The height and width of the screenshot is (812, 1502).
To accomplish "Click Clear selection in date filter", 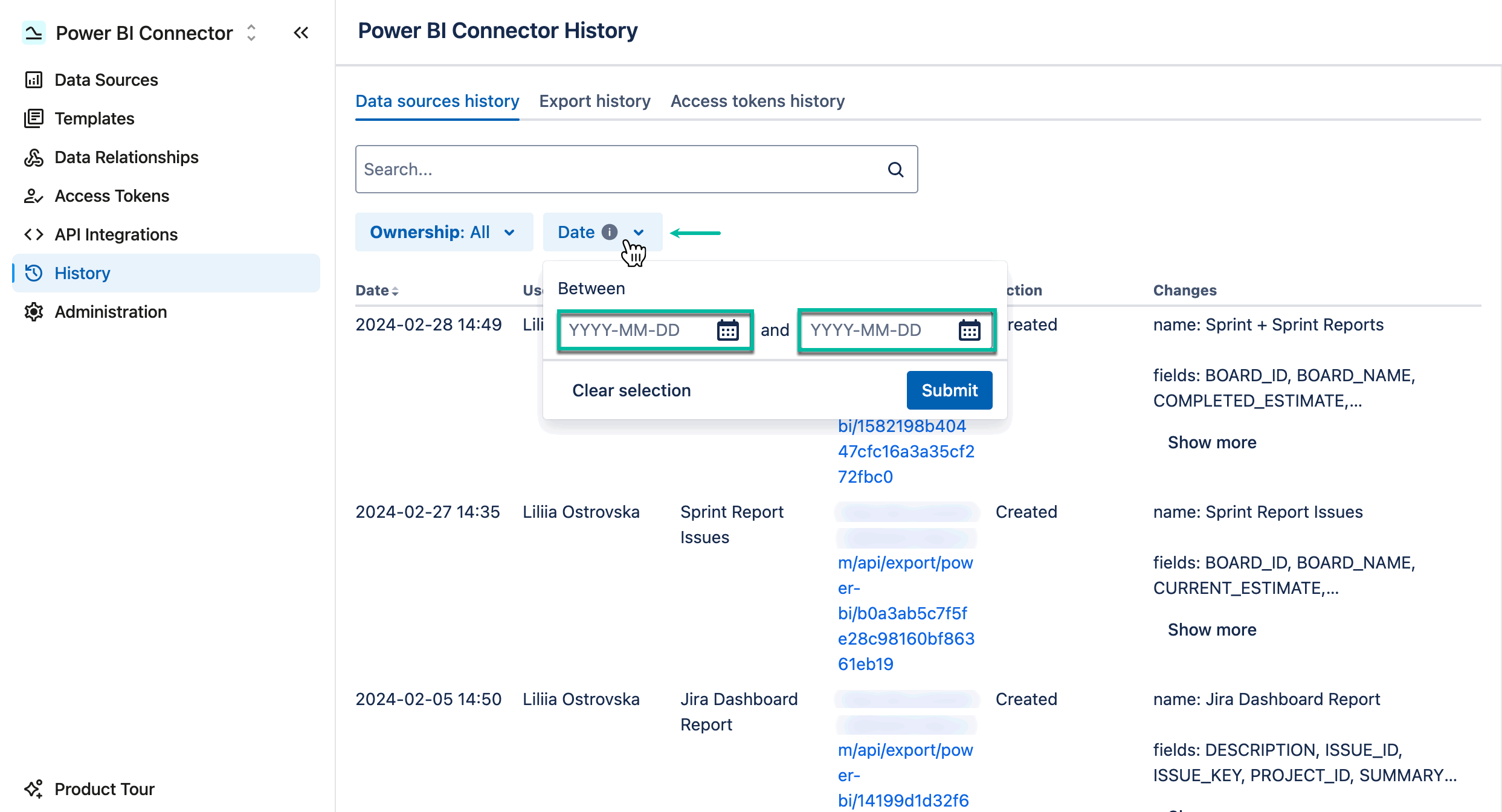I will pyautogui.click(x=631, y=390).
